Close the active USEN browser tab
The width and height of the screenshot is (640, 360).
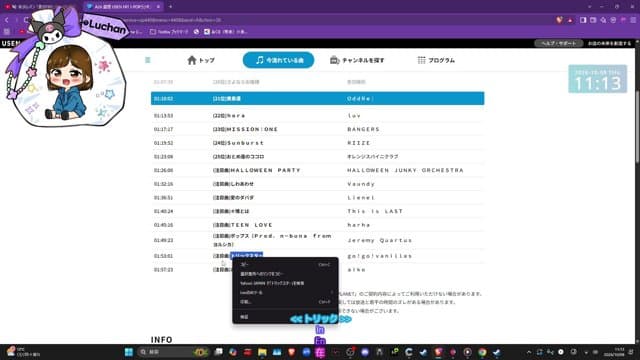158,7
